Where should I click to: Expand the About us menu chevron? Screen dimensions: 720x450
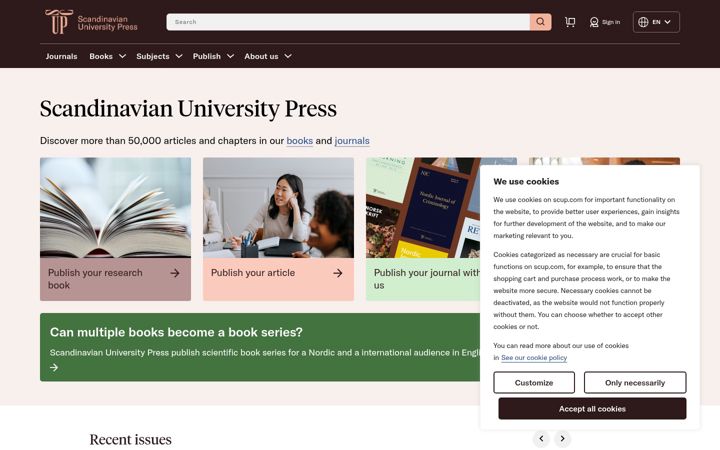(288, 56)
